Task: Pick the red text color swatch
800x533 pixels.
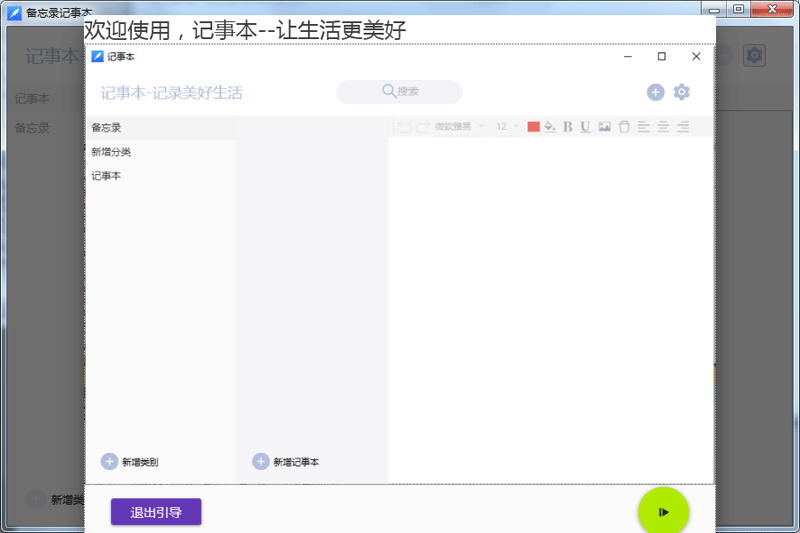Action: point(533,126)
